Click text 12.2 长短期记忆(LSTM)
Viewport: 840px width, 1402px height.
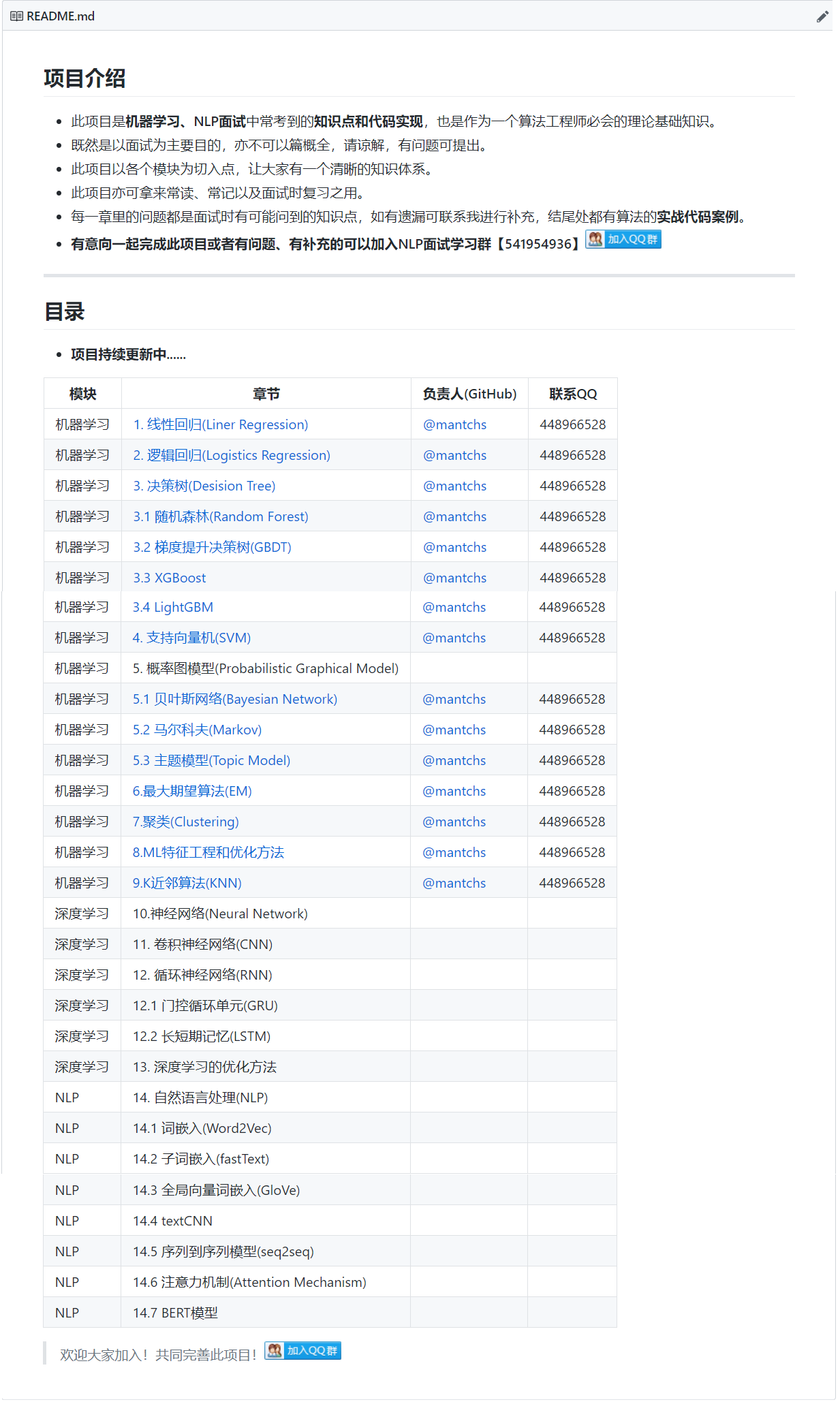pos(202,1036)
